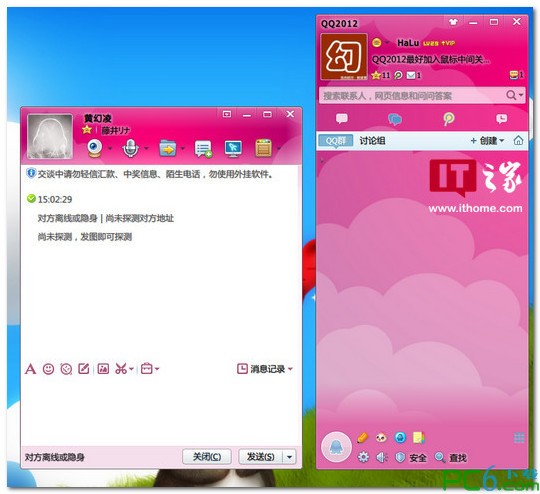The width and height of the screenshot is (540, 494).
Task: Click the chat window's top-bar menu icon
Action: pyautogui.click(x=227, y=114)
